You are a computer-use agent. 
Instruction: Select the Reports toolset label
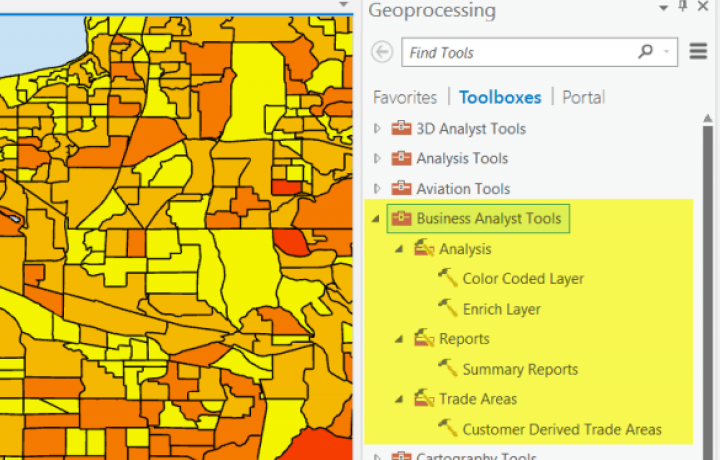[x=464, y=339]
